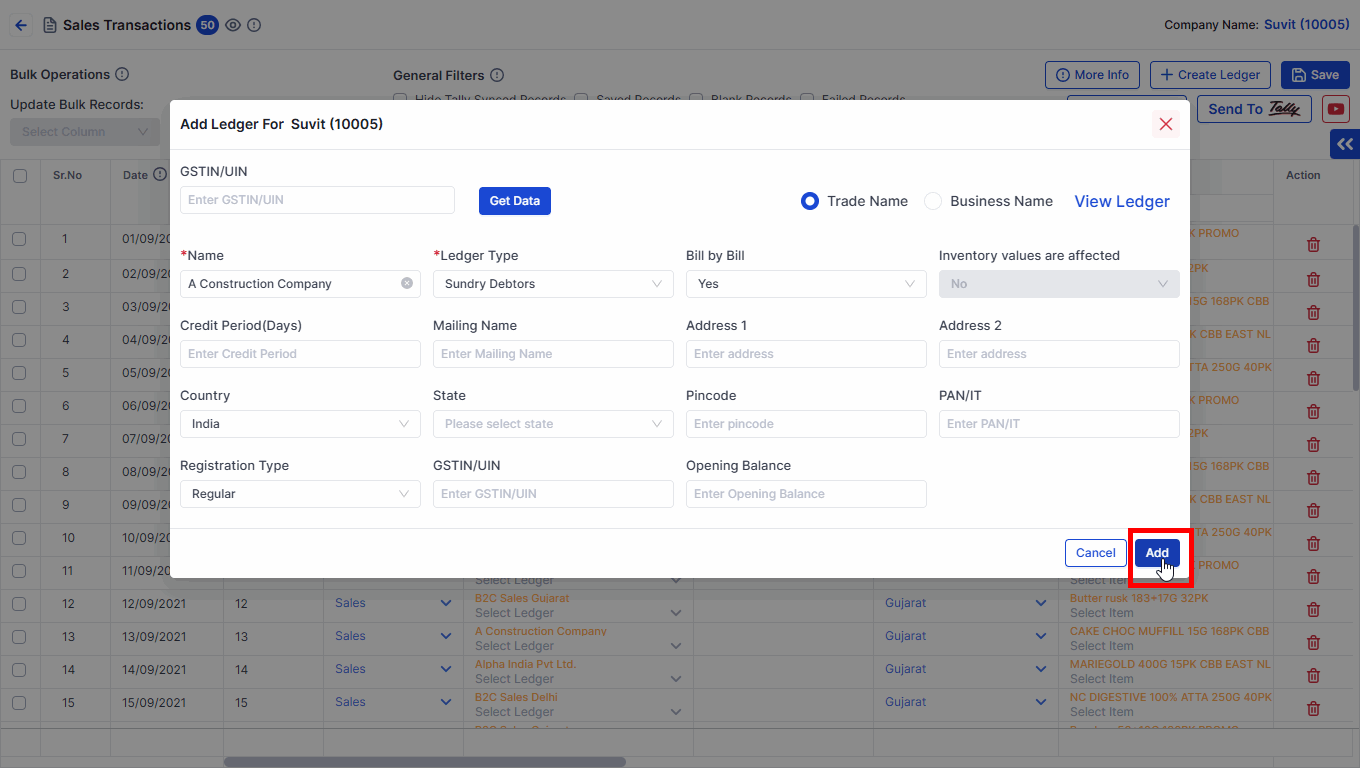This screenshot has width=1360, height=768.
Task: Click the General Filters info icon
Action: pyautogui.click(x=497, y=75)
